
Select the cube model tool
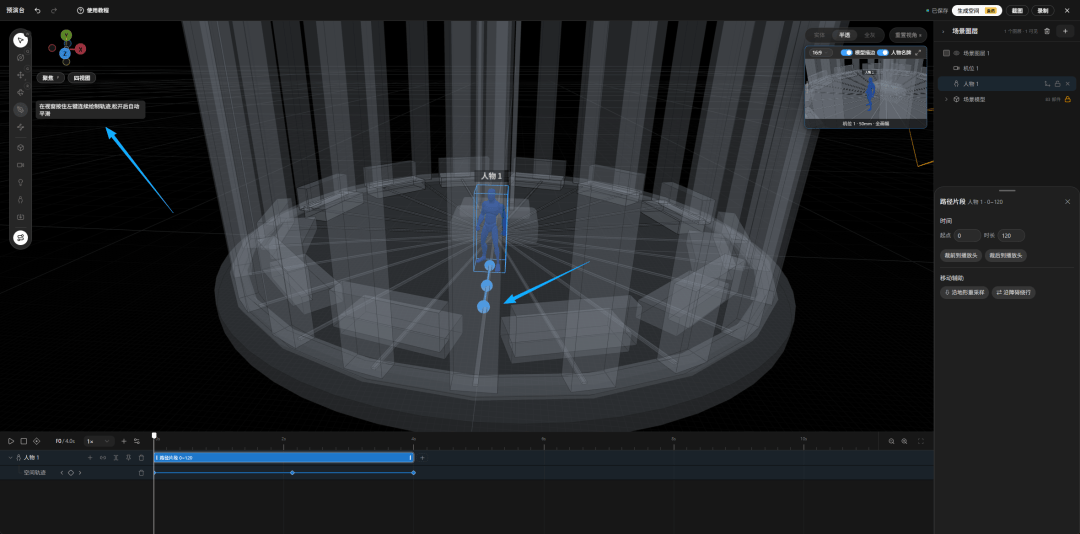click(x=21, y=147)
